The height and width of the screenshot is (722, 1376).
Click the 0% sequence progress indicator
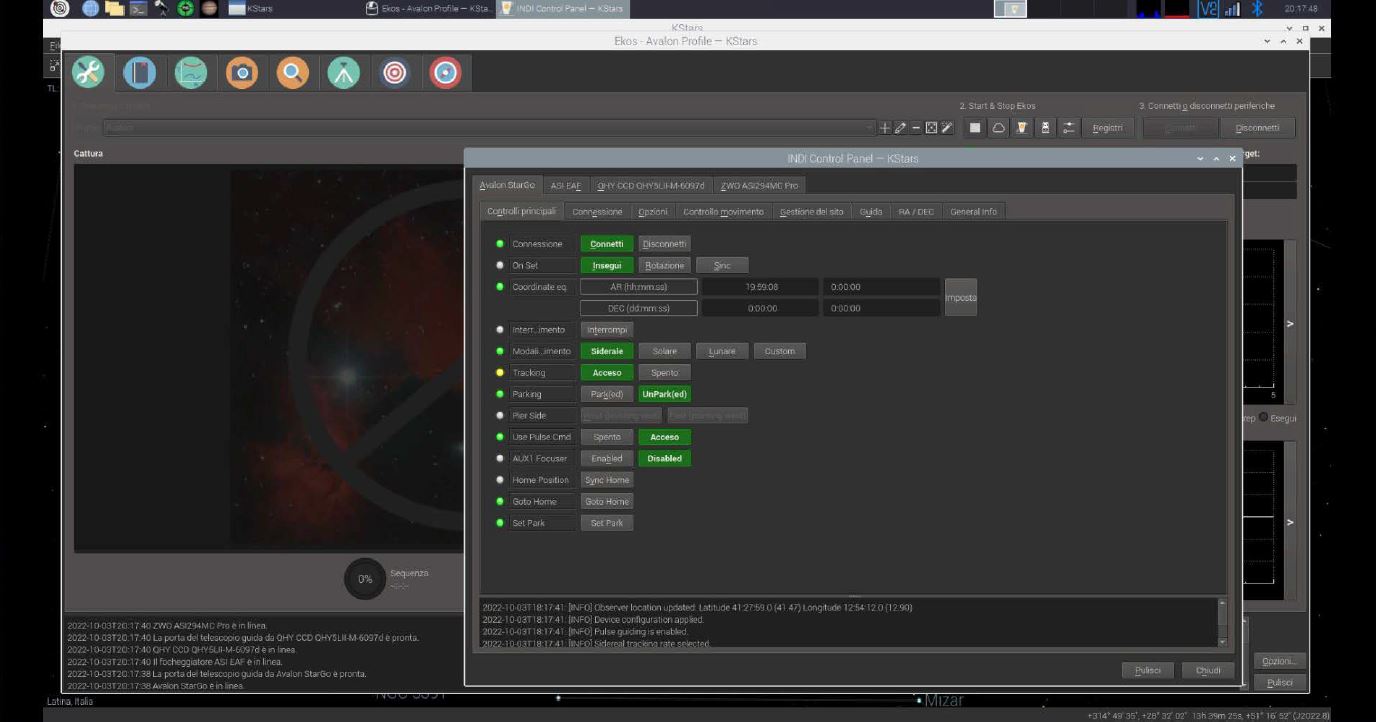tap(365, 578)
